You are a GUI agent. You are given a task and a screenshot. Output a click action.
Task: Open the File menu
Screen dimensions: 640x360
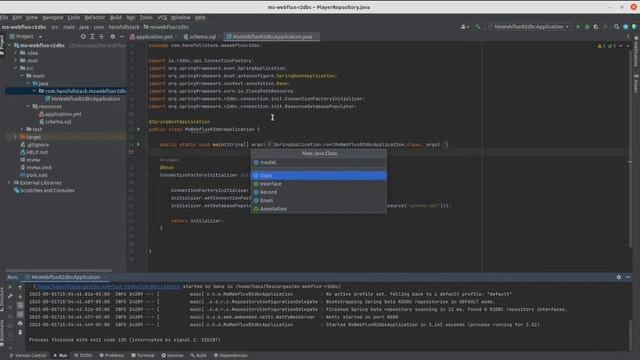[x=4, y=18]
